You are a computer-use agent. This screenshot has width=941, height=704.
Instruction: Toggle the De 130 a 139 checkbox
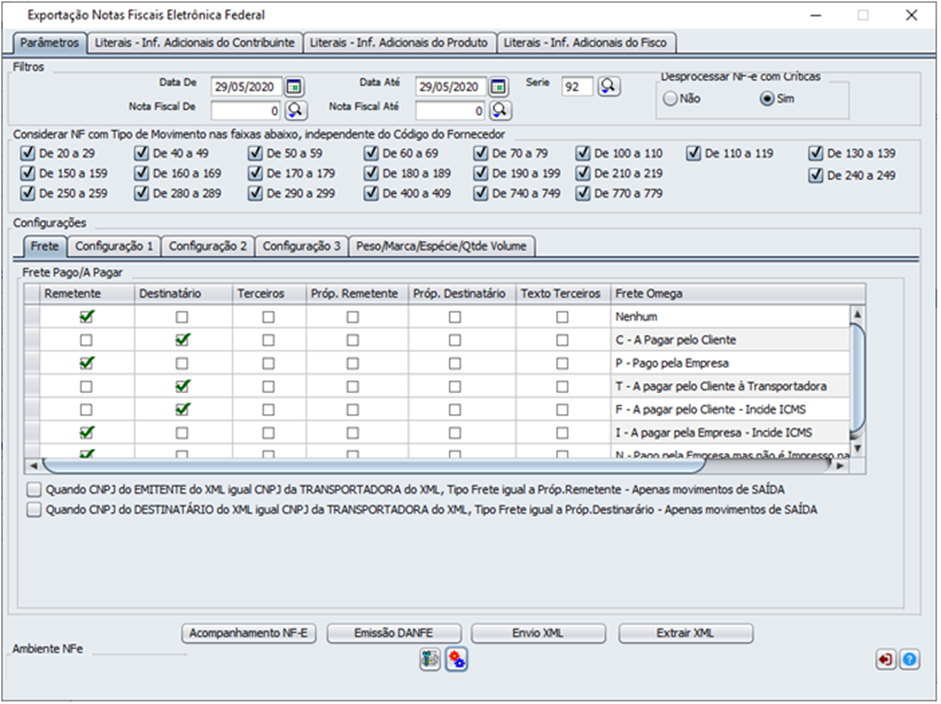tap(816, 153)
